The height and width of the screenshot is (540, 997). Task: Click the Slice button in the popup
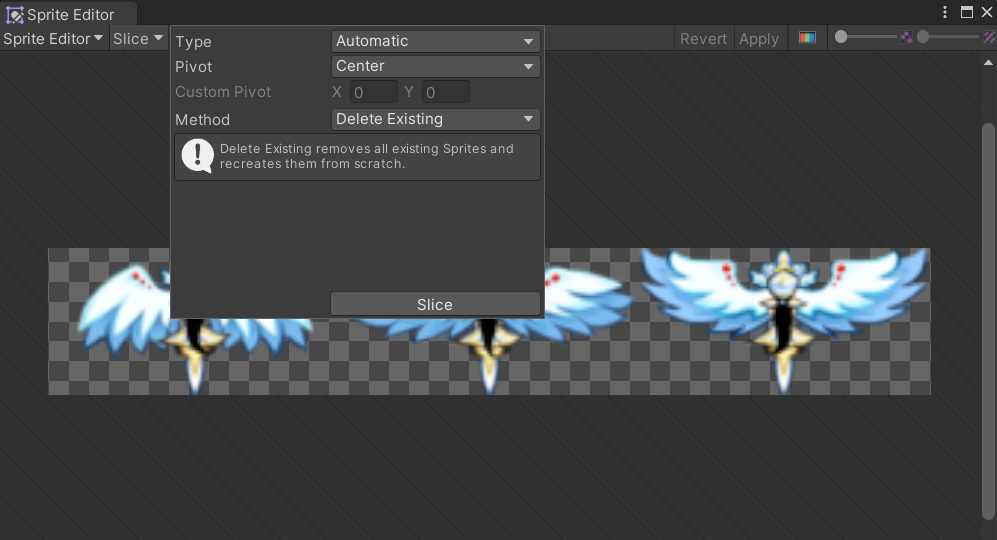[x=436, y=305]
